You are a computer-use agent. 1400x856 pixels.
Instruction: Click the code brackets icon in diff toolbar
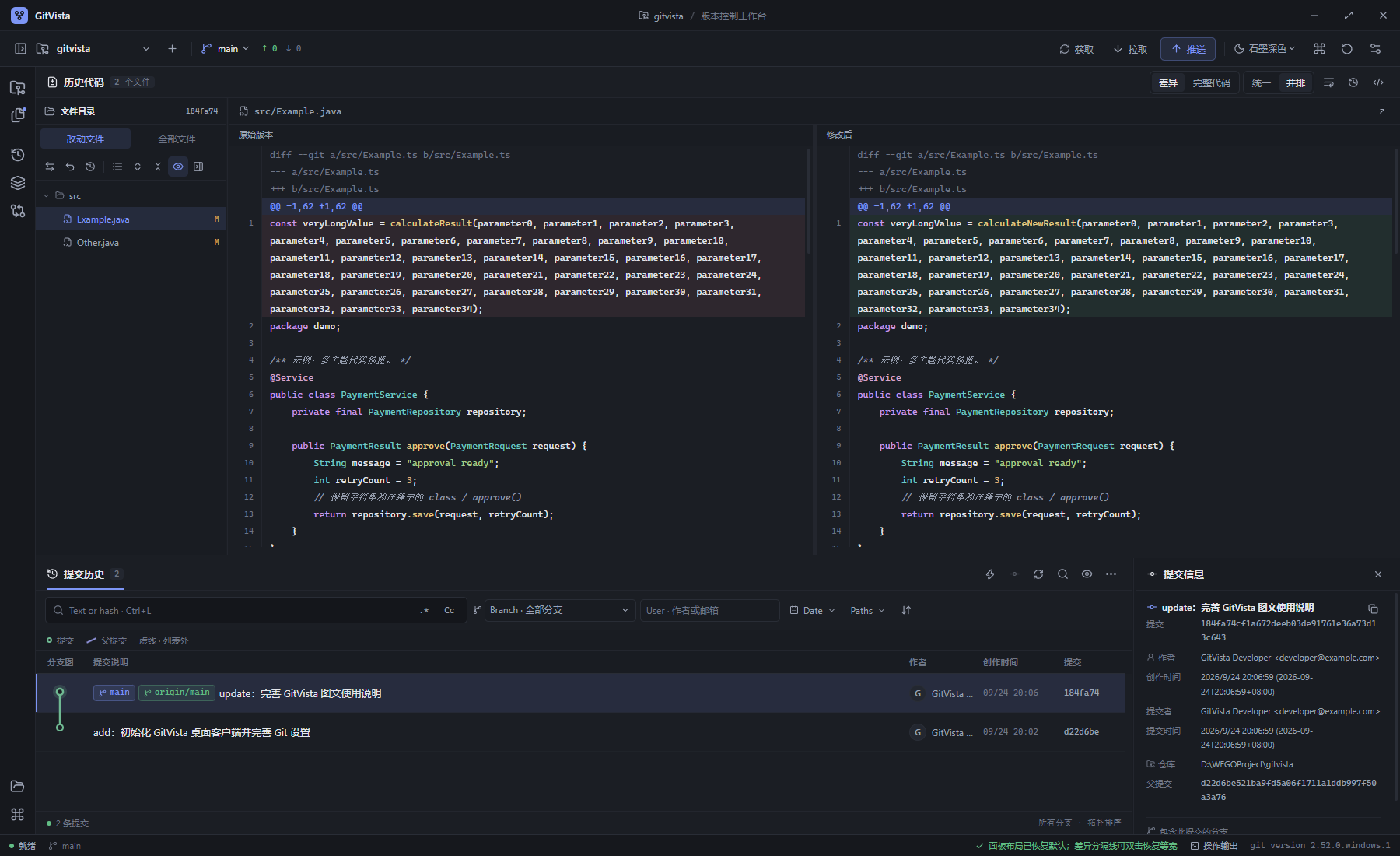[1378, 82]
